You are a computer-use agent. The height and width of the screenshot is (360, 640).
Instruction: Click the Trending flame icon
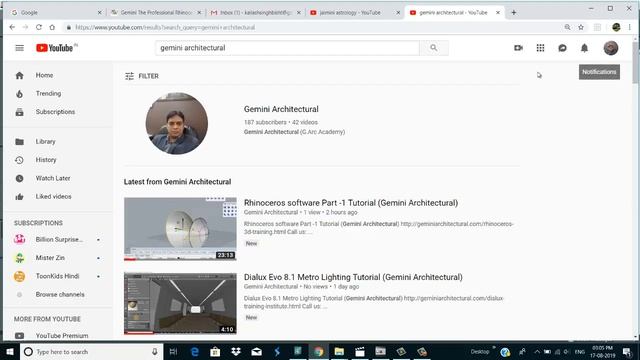[19, 94]
